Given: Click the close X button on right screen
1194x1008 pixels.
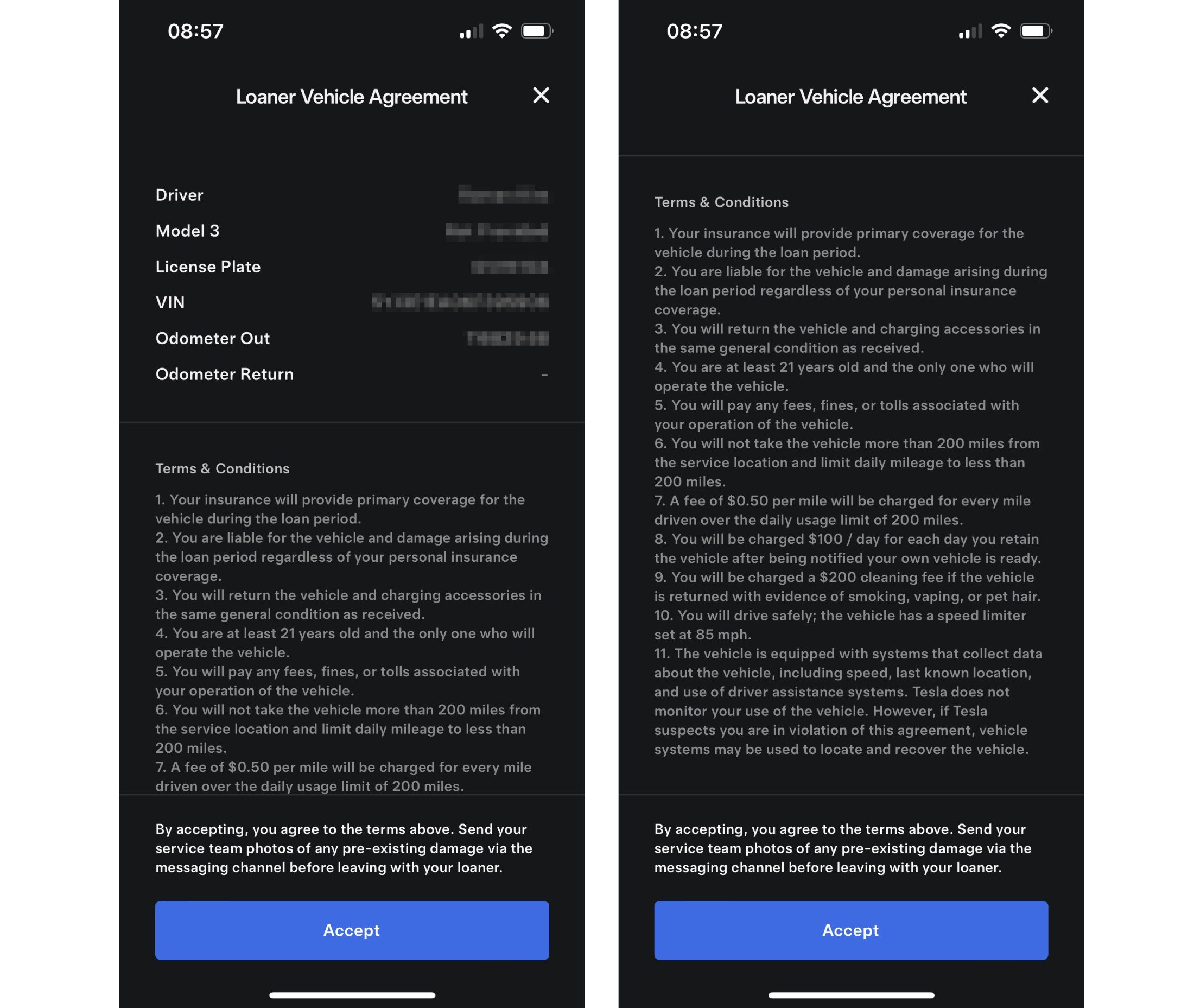Looking at the screenshot, I should point(1039,95).
